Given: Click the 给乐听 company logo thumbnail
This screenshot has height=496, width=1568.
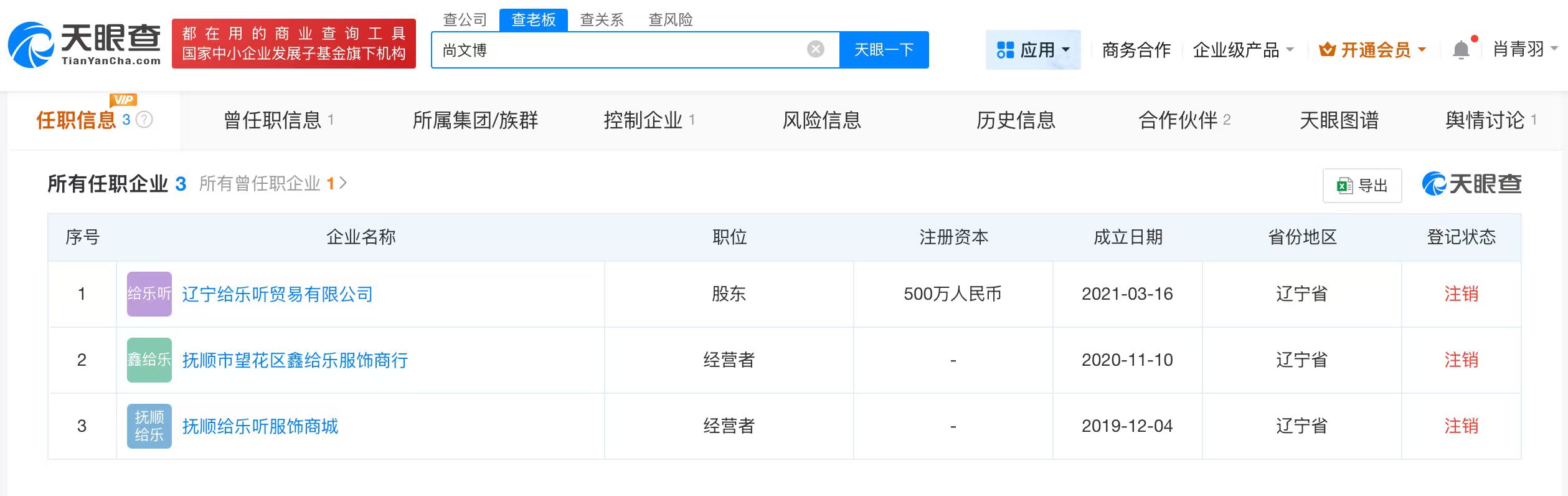Looking at the screenshot, I should 149,294.
